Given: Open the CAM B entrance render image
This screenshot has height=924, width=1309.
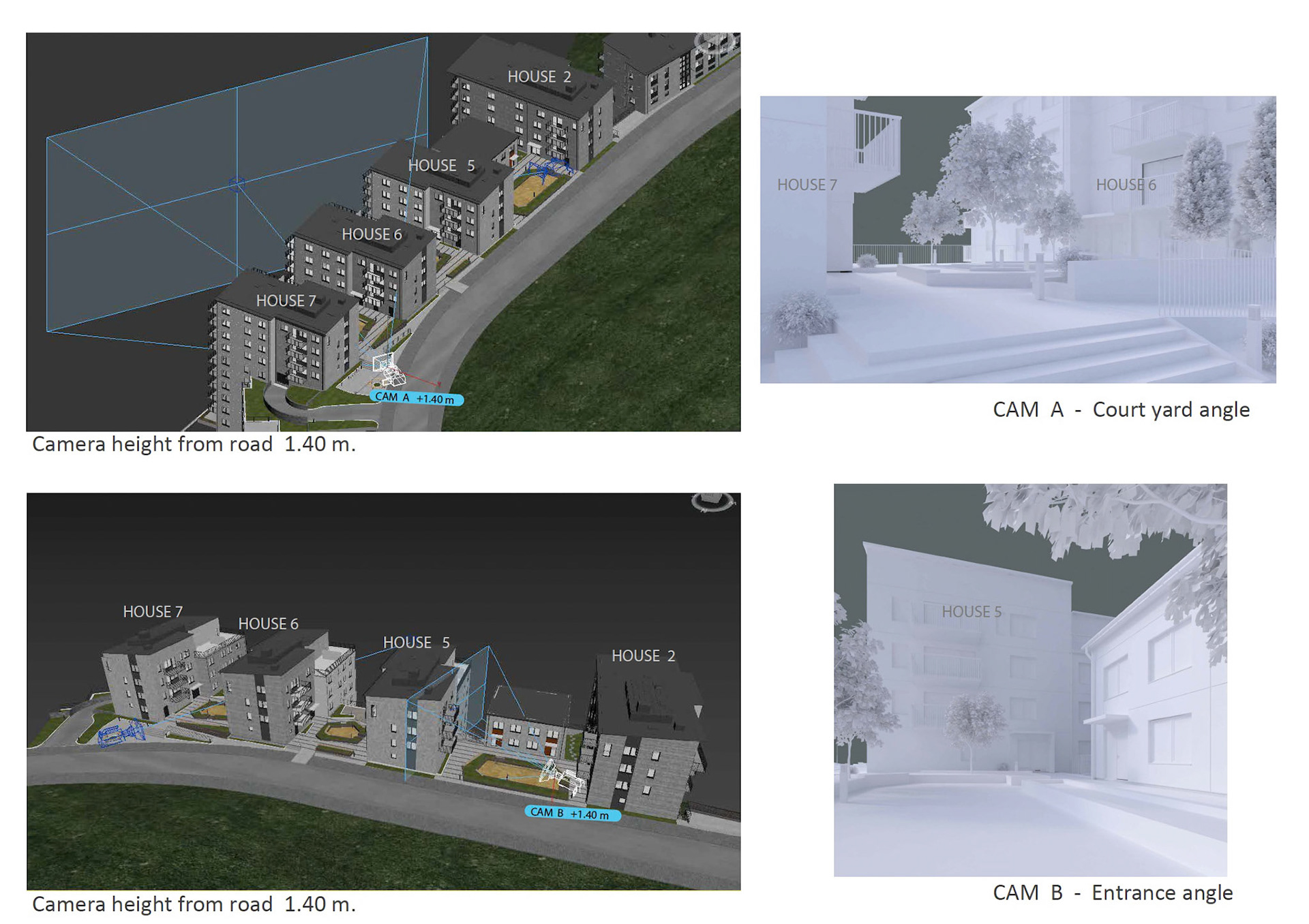Looking at the screenshot, I should click(1030, 680).
